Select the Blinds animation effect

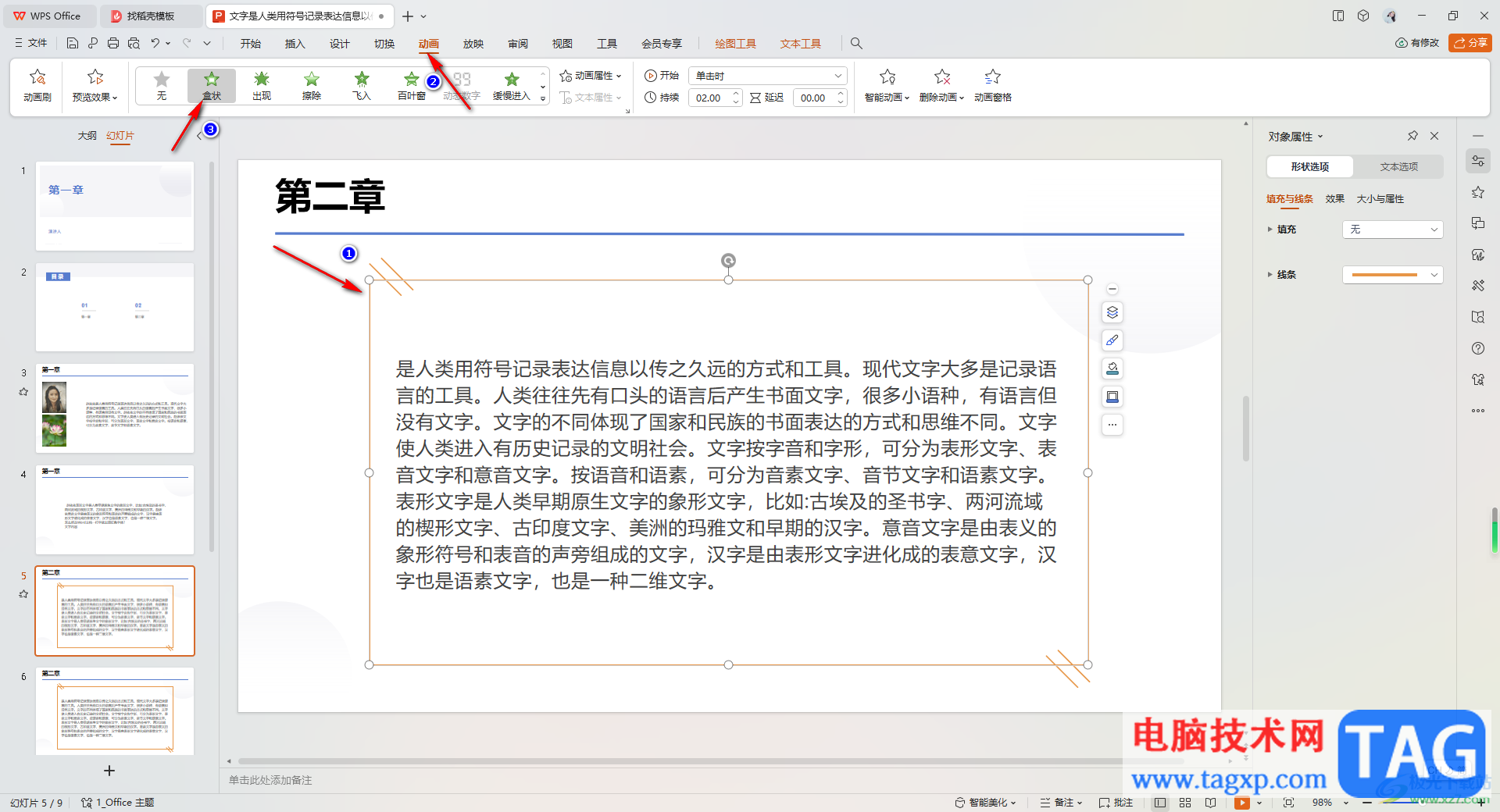pyautogui.click(x=411, y=84)
